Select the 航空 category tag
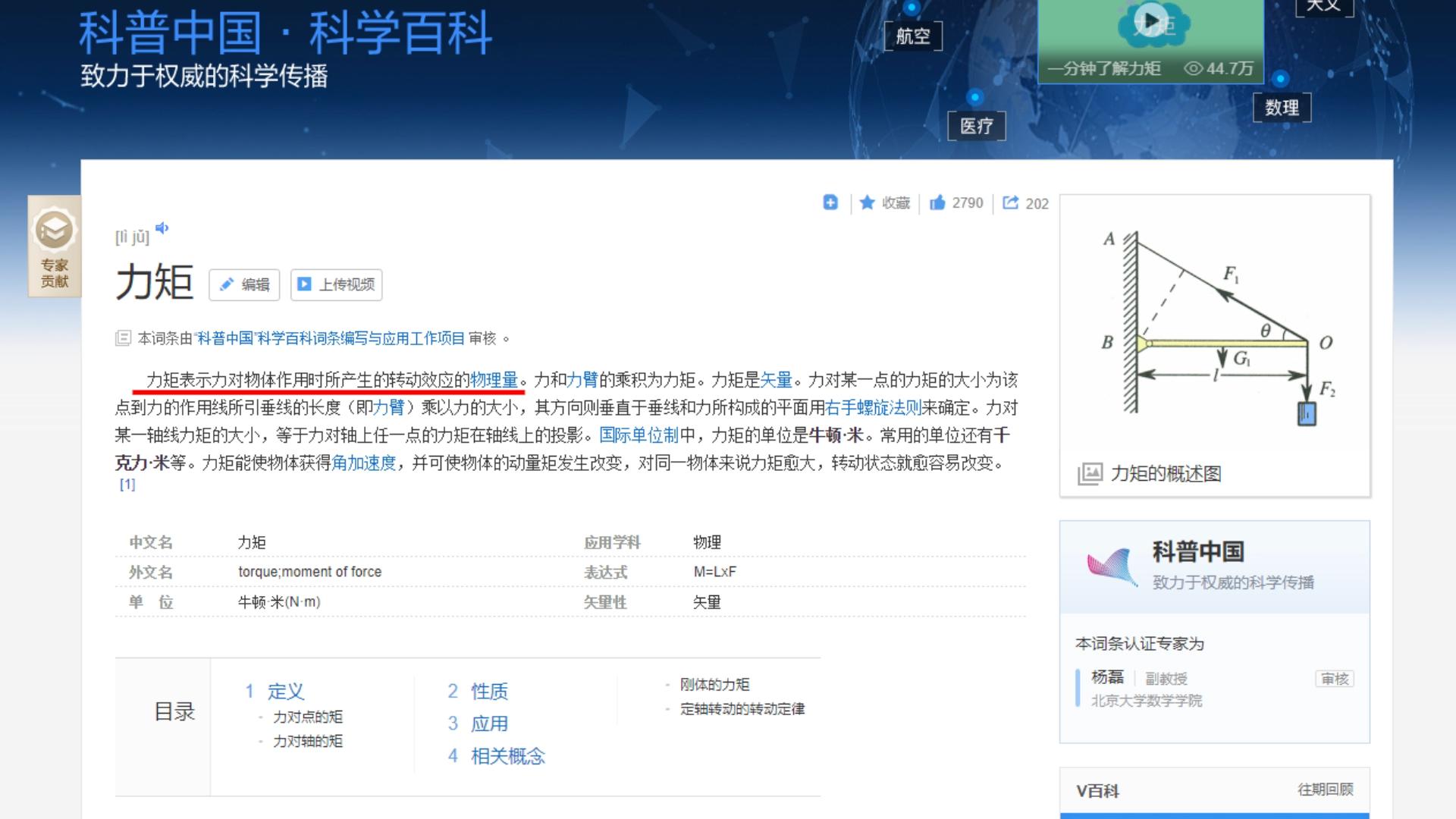 coord(913,36)
